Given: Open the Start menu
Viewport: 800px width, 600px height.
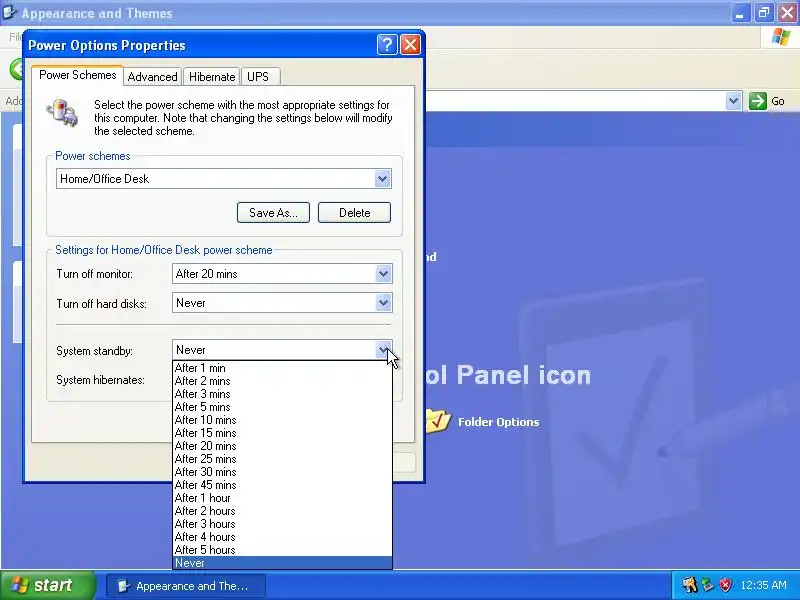Looking at the screenshot, I should [47, 585].
